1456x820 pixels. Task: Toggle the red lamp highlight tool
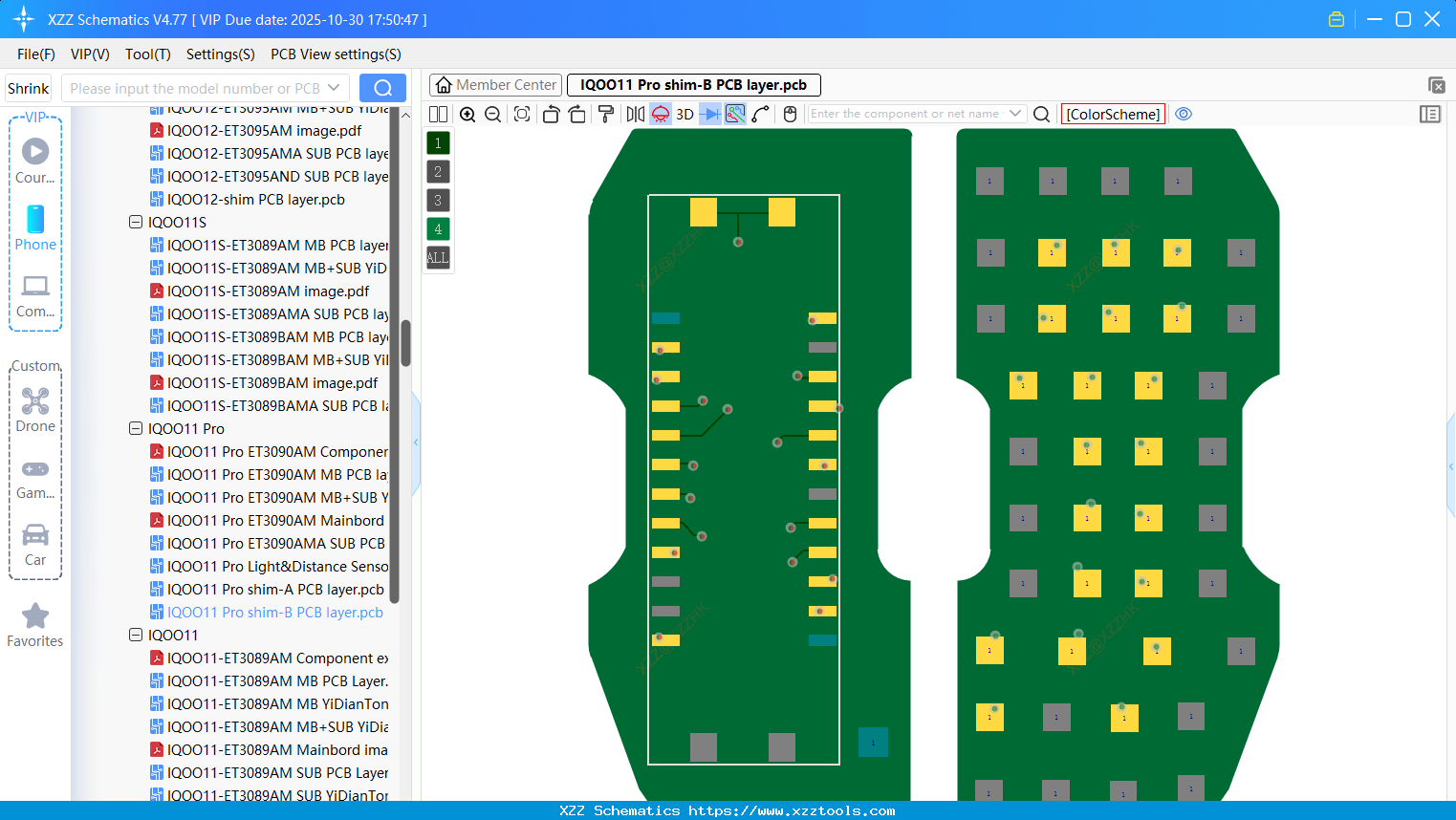[x=660, y=114]
